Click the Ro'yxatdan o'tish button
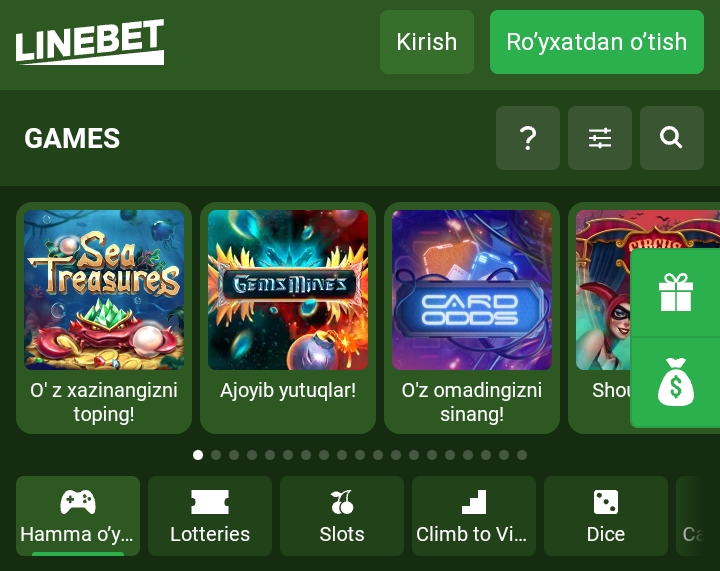This screenshot has height=571, width=720. tap(596, 42)
